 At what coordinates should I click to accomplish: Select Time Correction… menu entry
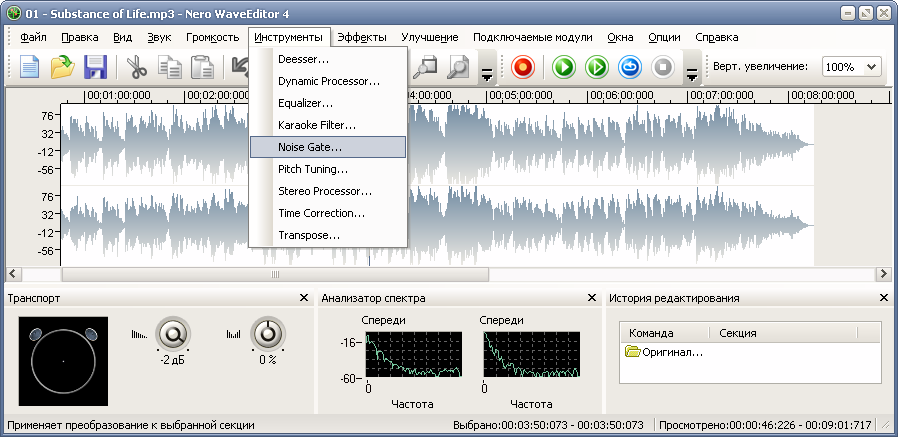328,213
